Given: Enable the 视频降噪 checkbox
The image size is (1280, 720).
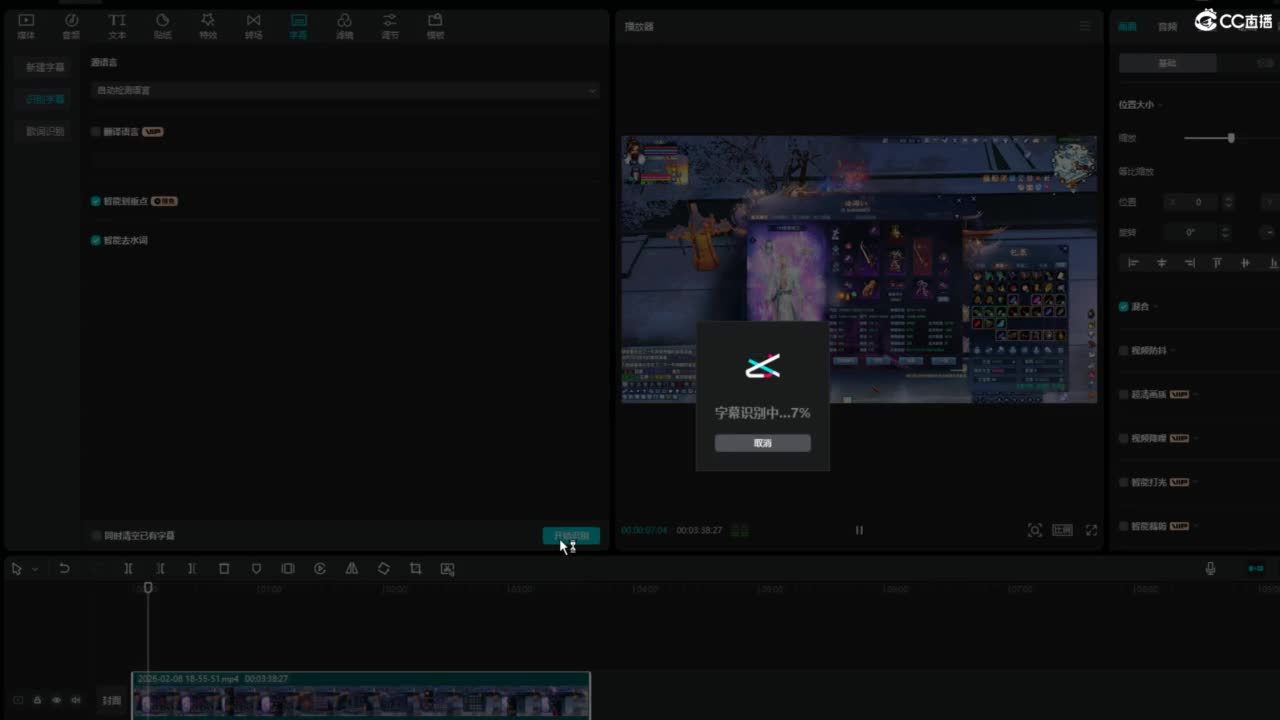Looking at the screenshot, I should [1124, 438].
